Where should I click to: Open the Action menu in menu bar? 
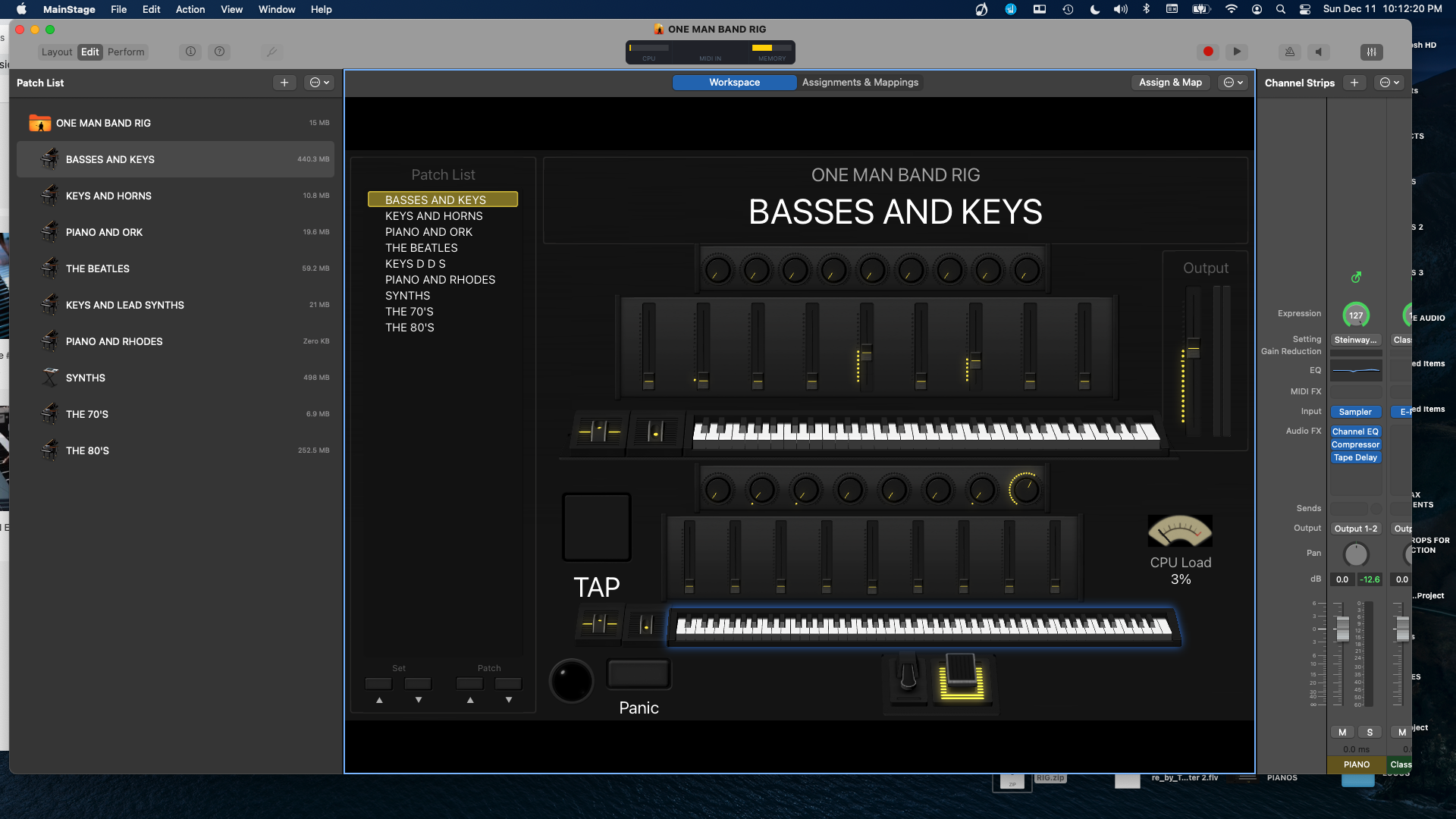(190, 9)
